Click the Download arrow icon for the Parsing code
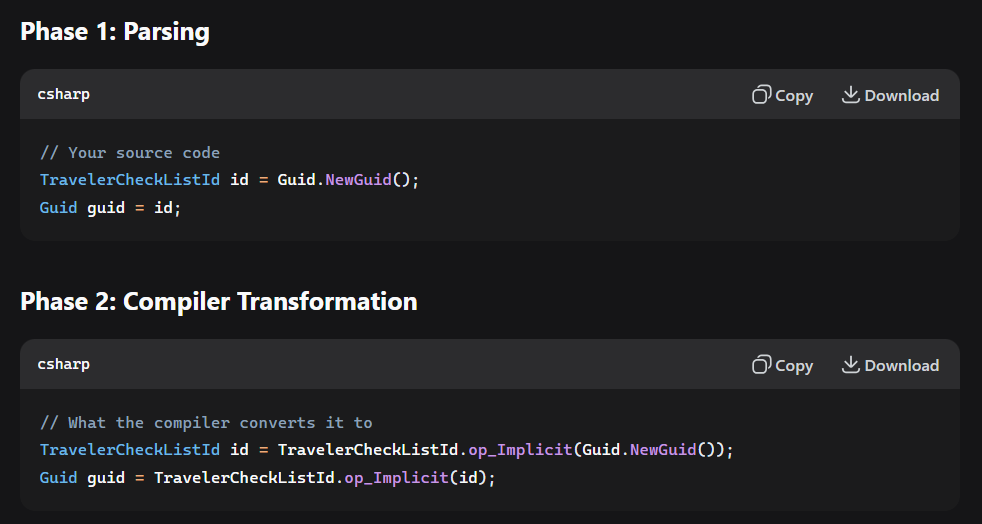The image size is (982, 524). [x=851, y=95]
